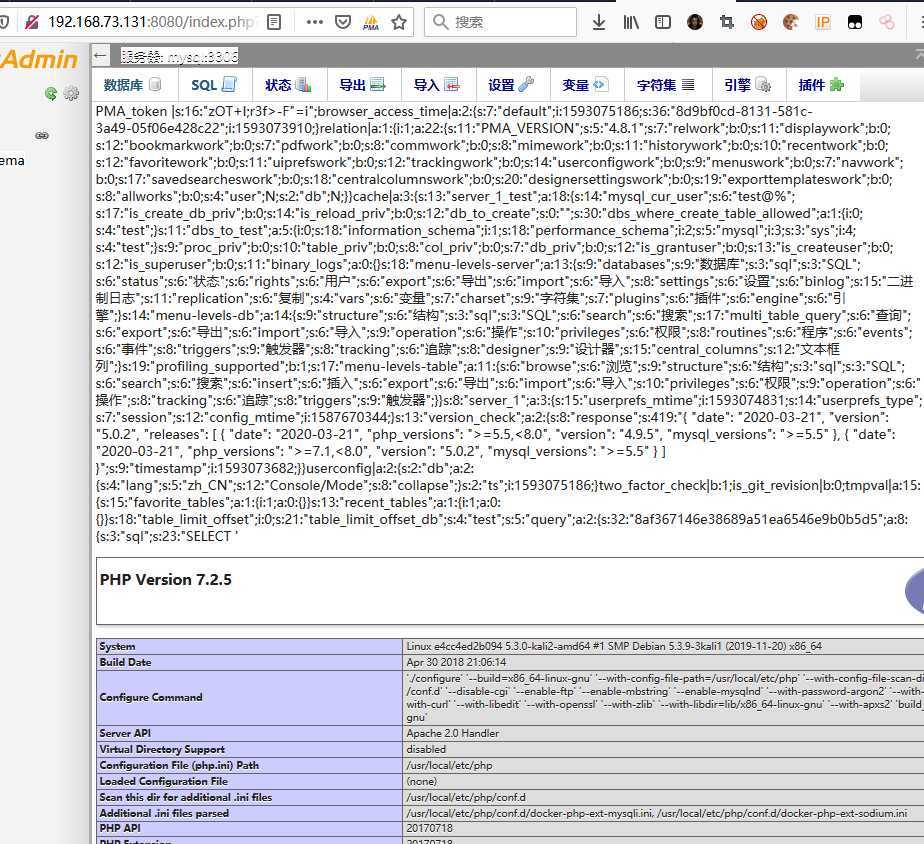Collapse the navigation panel with arrow button
The width and height of the screenshot is (924, 844).
tap(100, 56)
